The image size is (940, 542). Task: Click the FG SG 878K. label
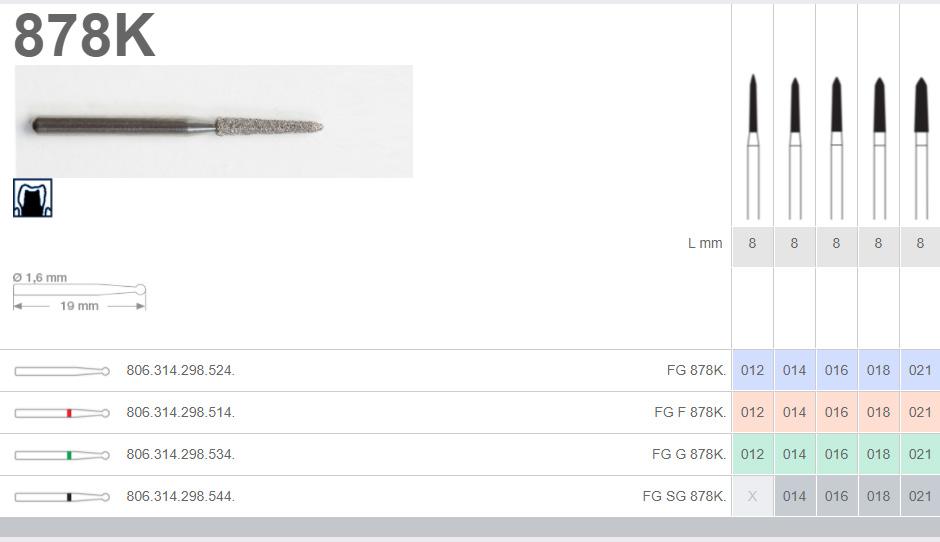tap(684, 496)
